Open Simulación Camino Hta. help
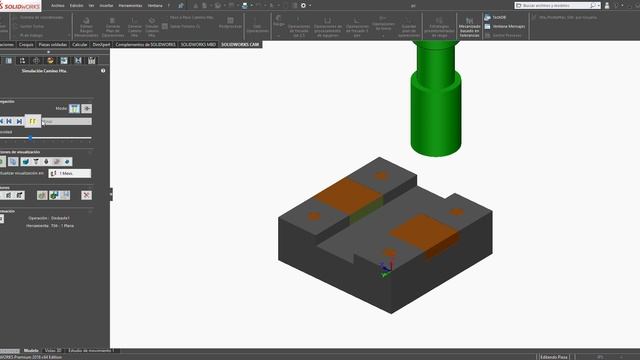Viewport: 640px width, 360px height. pos(103,71)
